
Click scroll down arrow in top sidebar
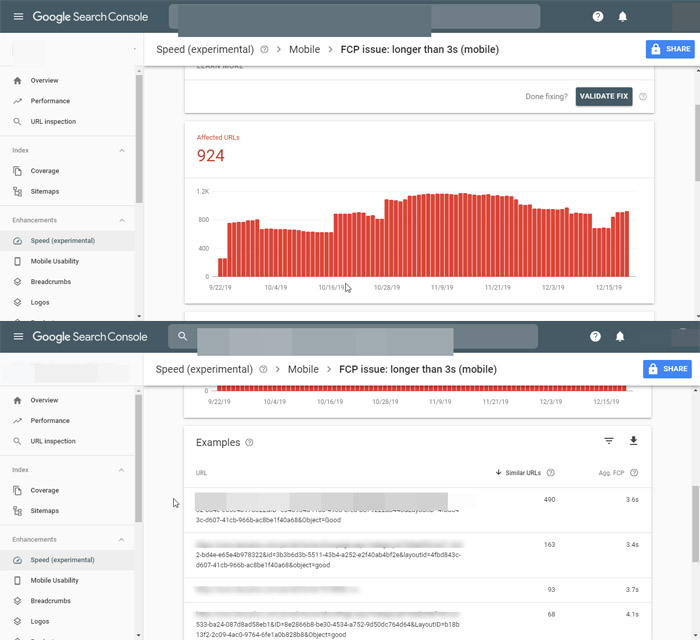(139, 316)
